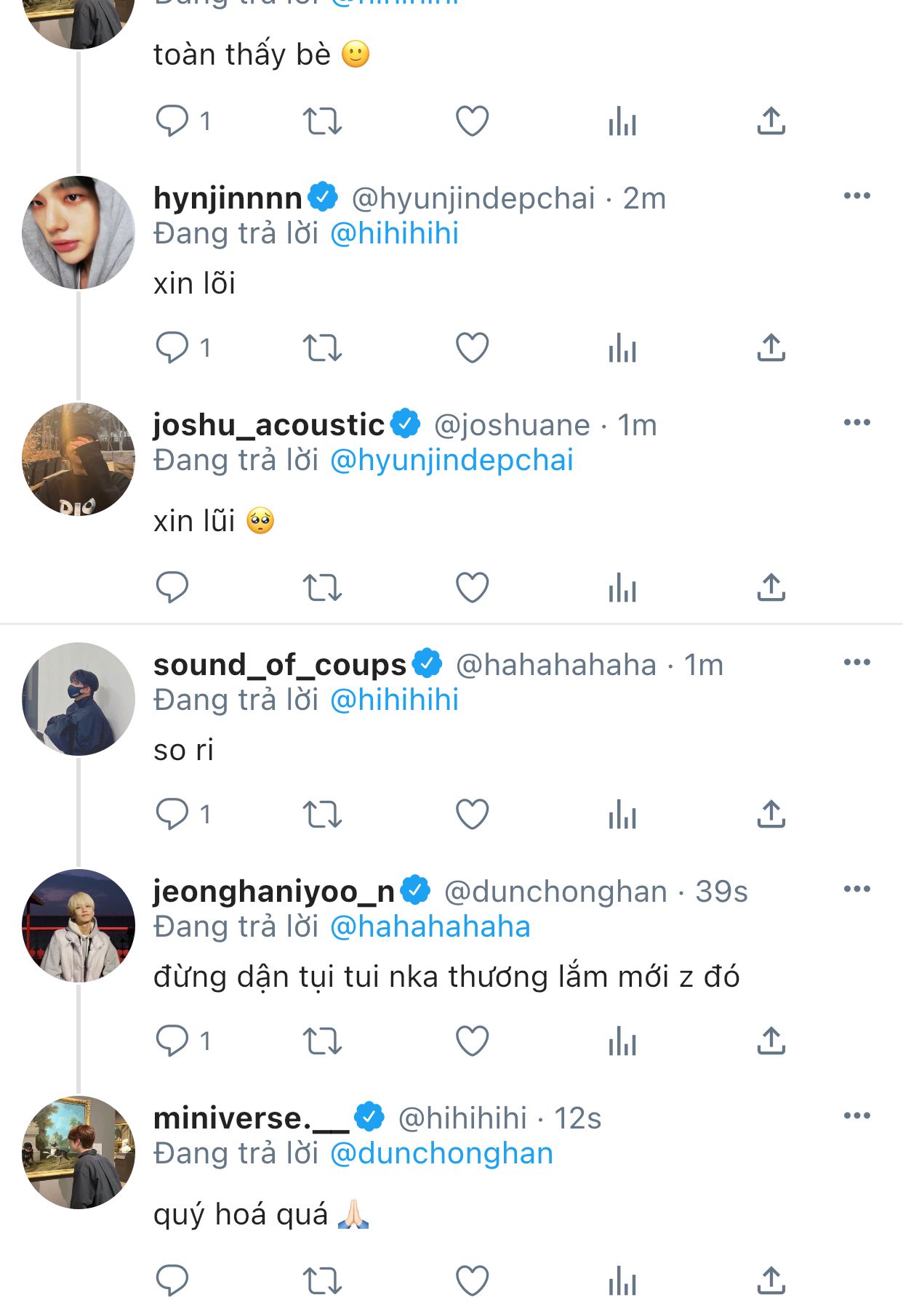Open miniverse.__ profile name
The image size is (903, 1316).
[x=252, y=1118]
